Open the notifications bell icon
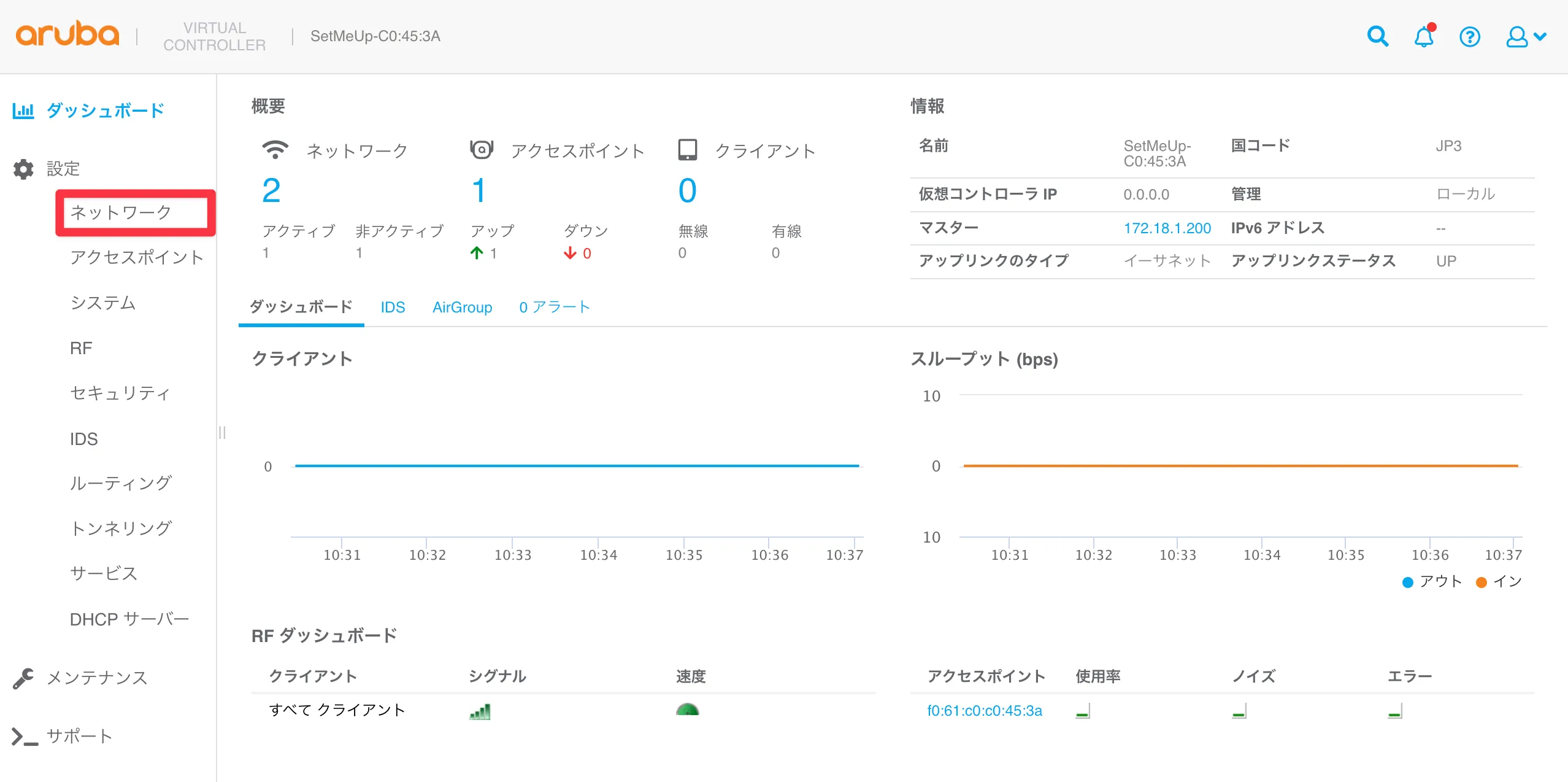The image size is (1568, 782). point(1423,37)
